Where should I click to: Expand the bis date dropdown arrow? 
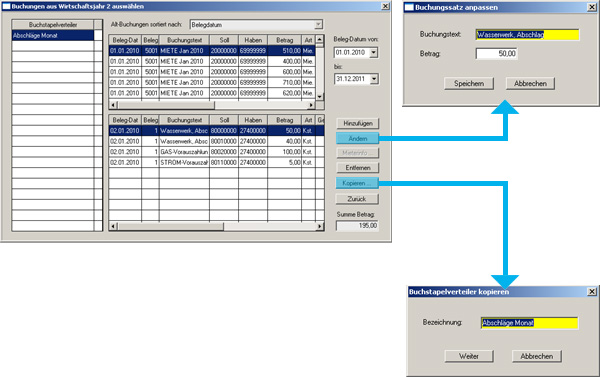tap(374, 79)
